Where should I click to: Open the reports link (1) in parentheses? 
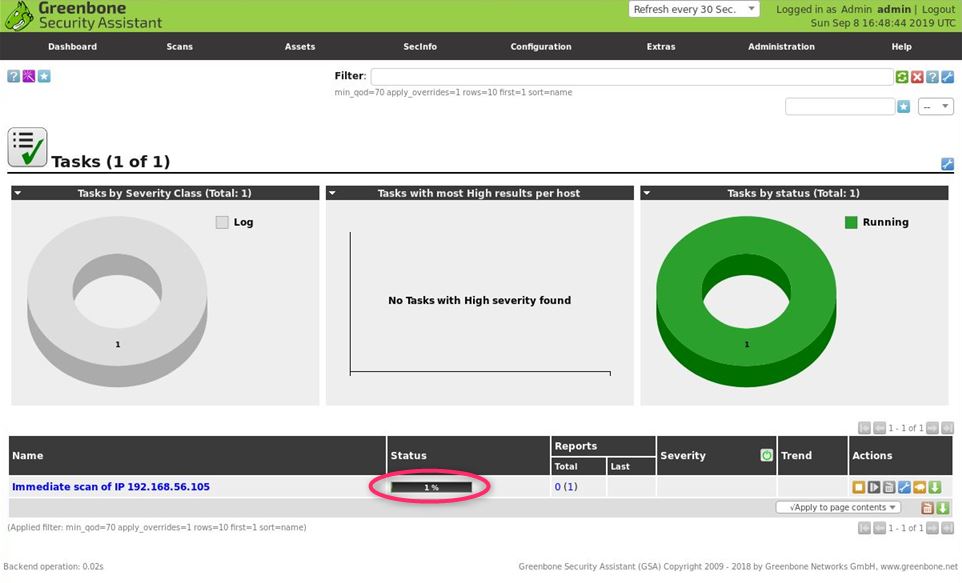point(571,487)
